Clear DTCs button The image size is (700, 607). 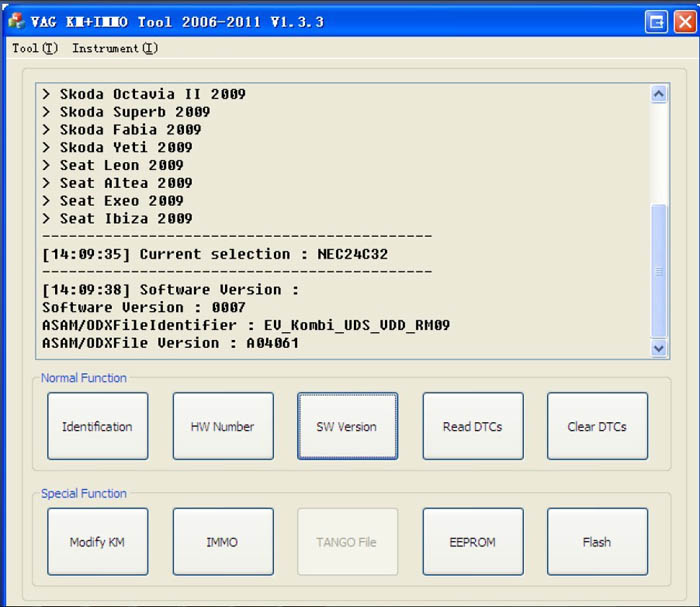[597, 426]
